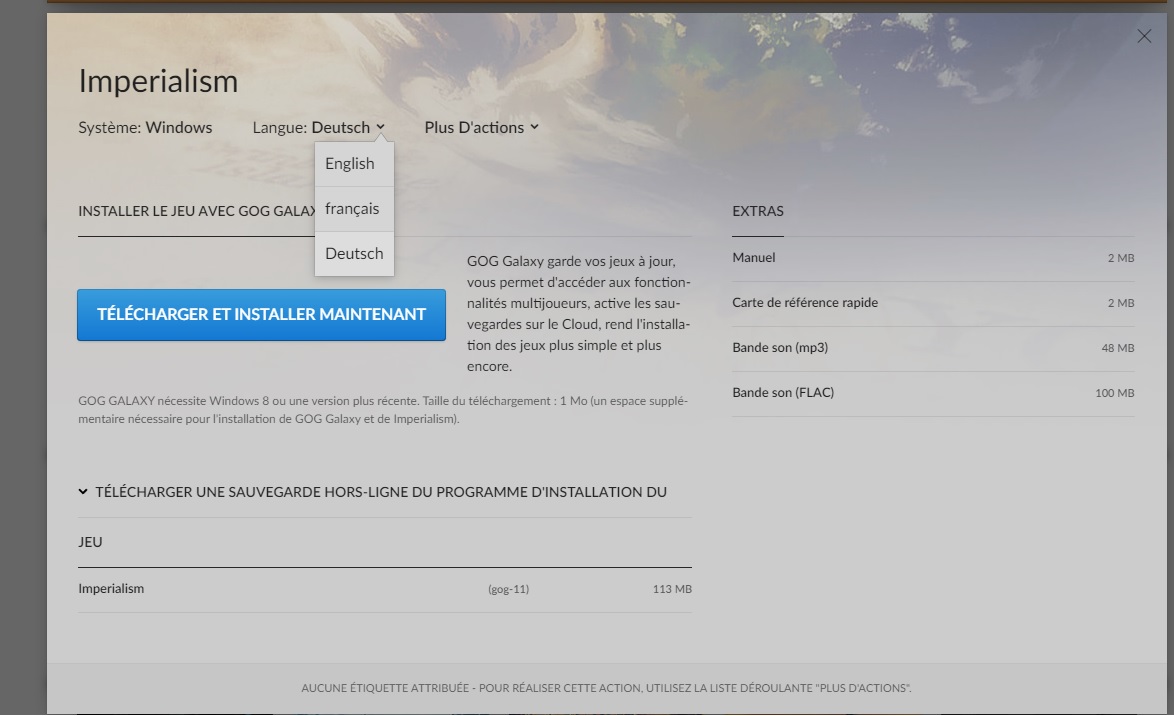Click the 100 MB FLAC size
The image size is (1174, 716).
pos(1114,393)
